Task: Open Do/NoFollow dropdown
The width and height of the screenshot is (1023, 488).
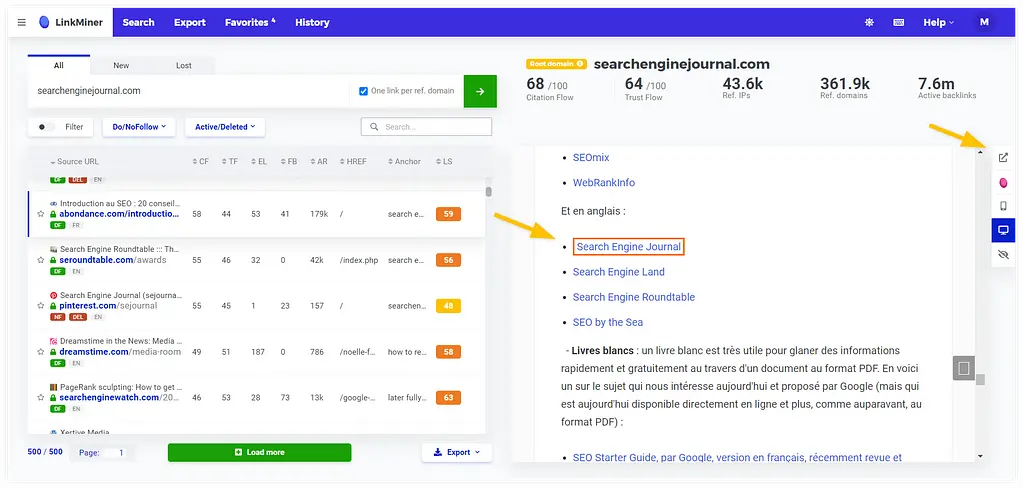Action: coord(139,127)
